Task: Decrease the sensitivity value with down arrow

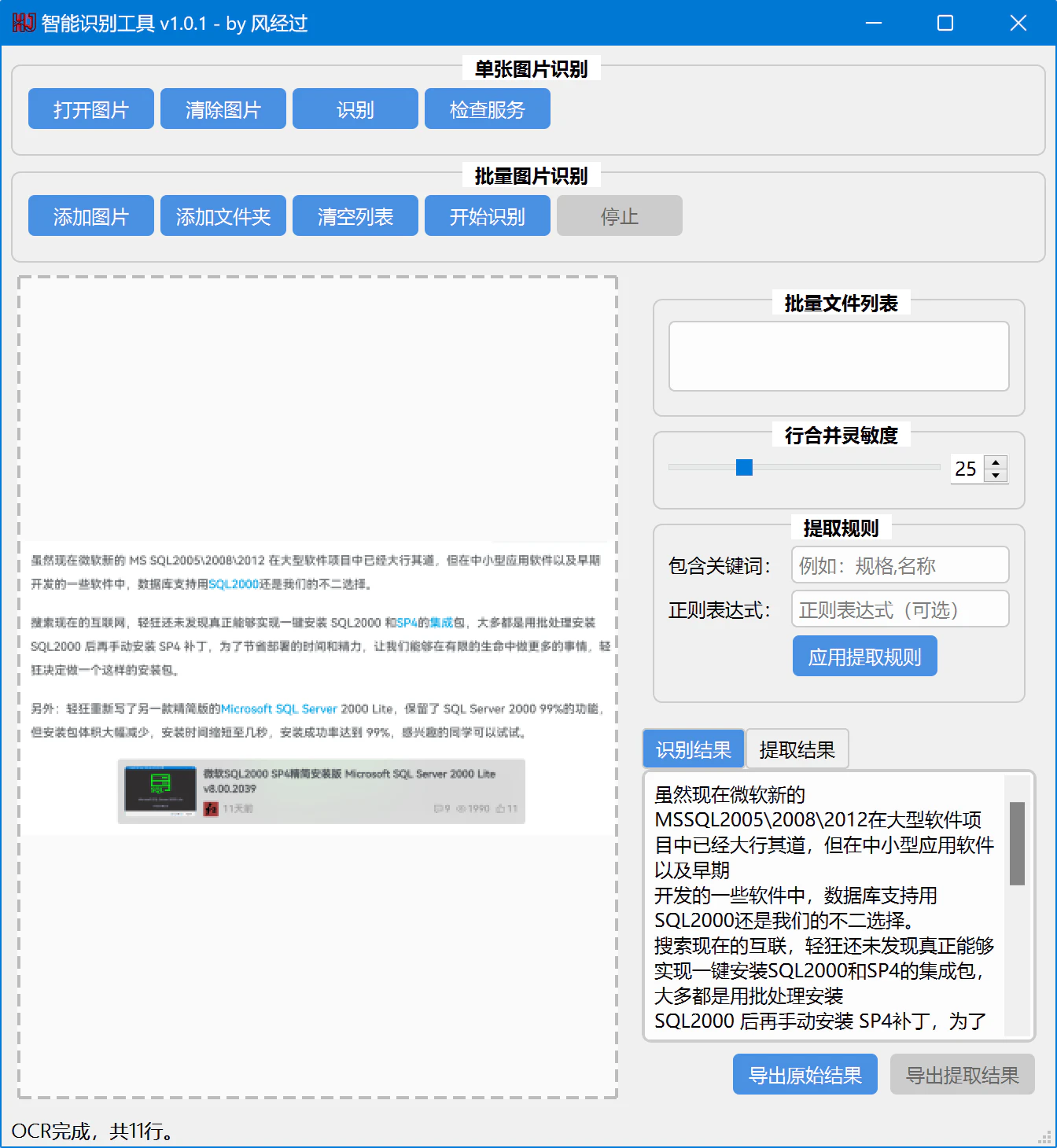Action: click(996, 476)
